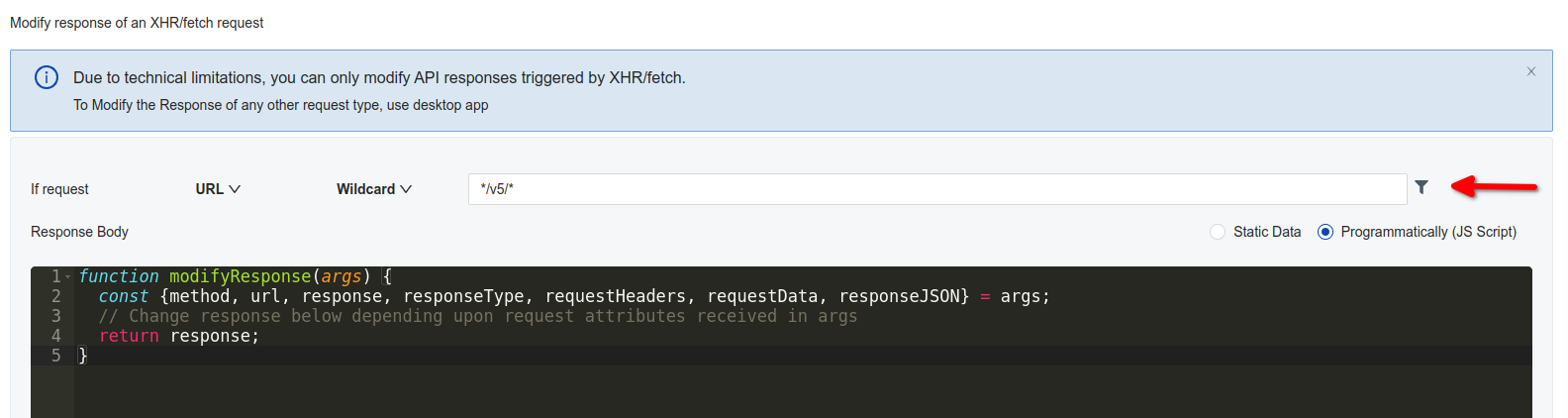Collapse the modifyResponse function fold arrow
1568x418 pixels.
(x=68, y=276)
